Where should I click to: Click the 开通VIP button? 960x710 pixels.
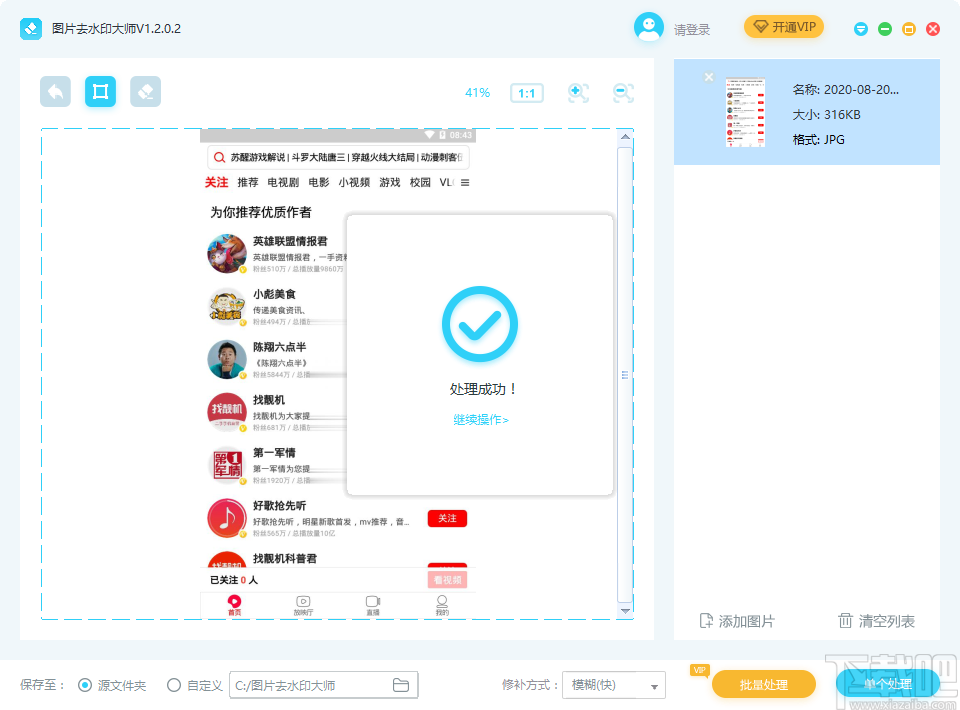point(784,27)
